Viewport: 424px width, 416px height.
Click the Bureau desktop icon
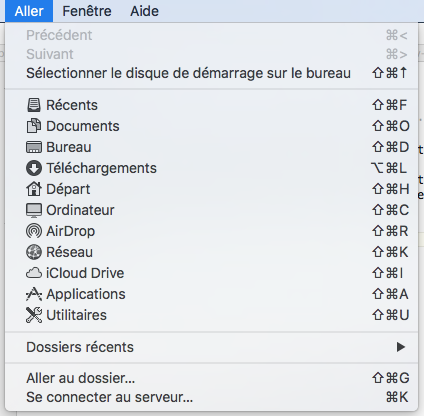click(34, 147)
